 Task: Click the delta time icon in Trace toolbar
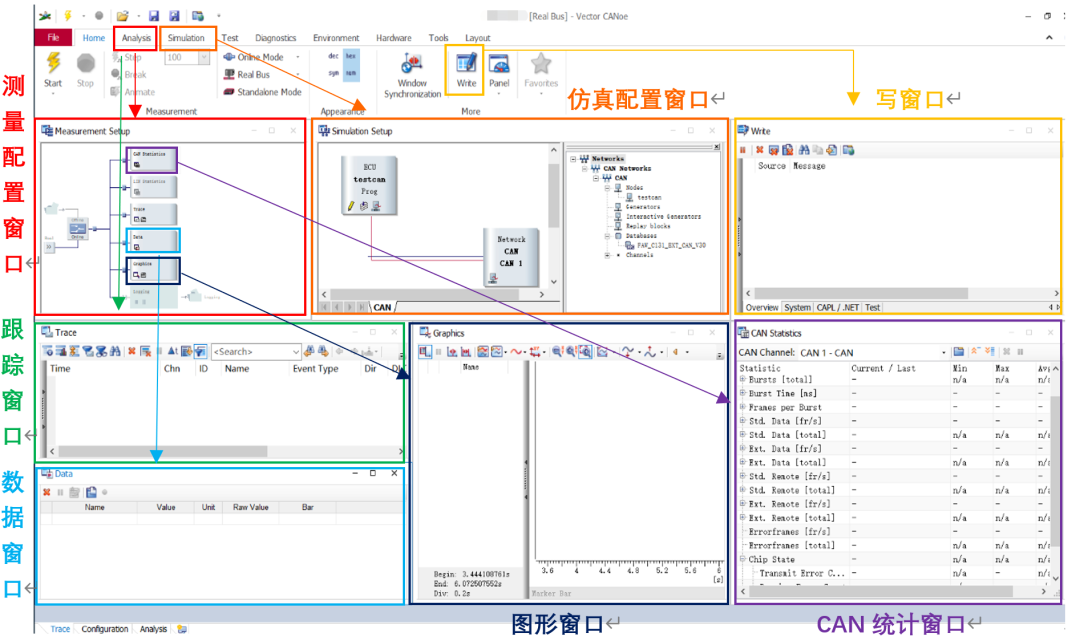pos(172,351)
